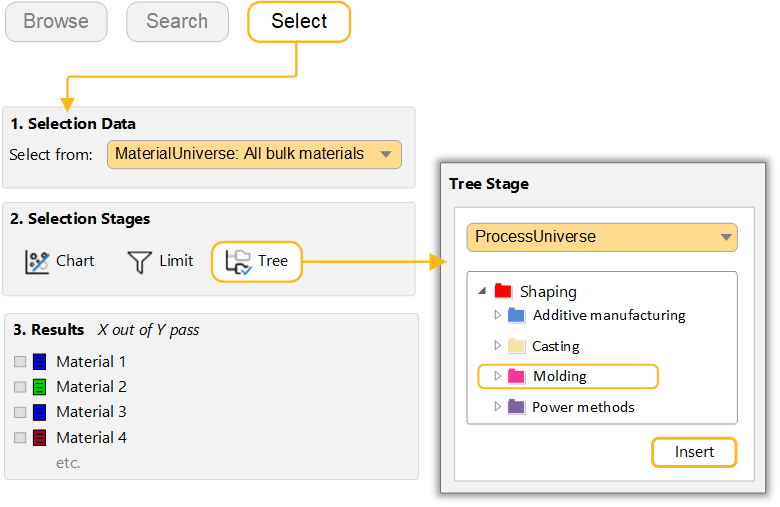Click the Casting folder icon

[516, 346]
